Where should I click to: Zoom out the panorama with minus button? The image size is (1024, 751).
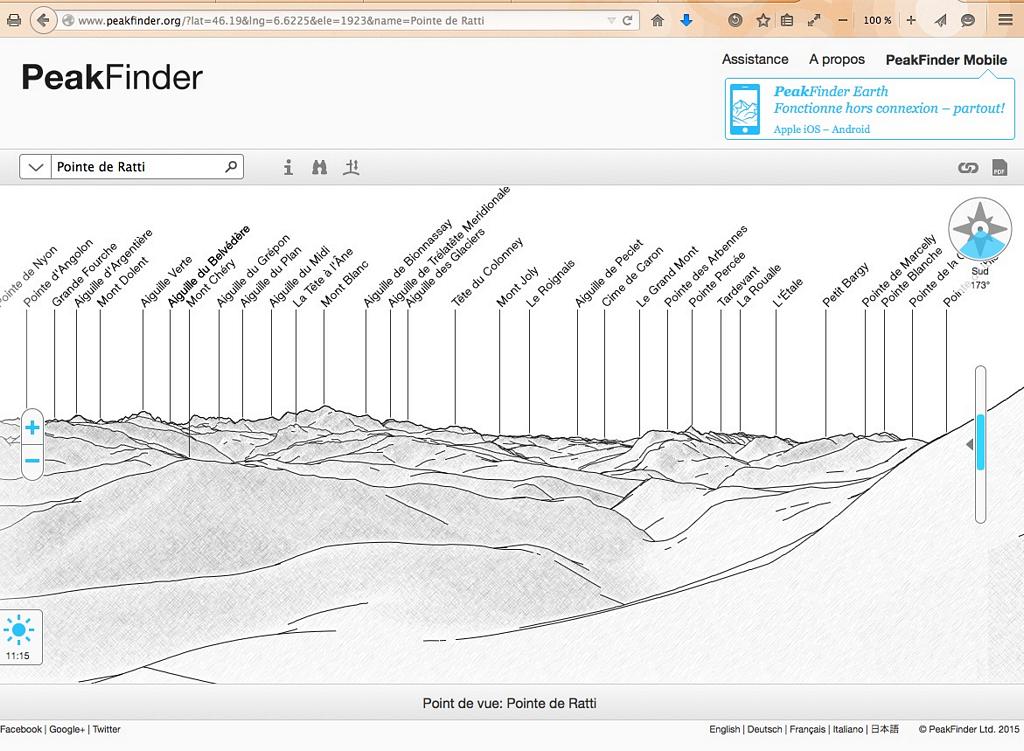point(32,461)
